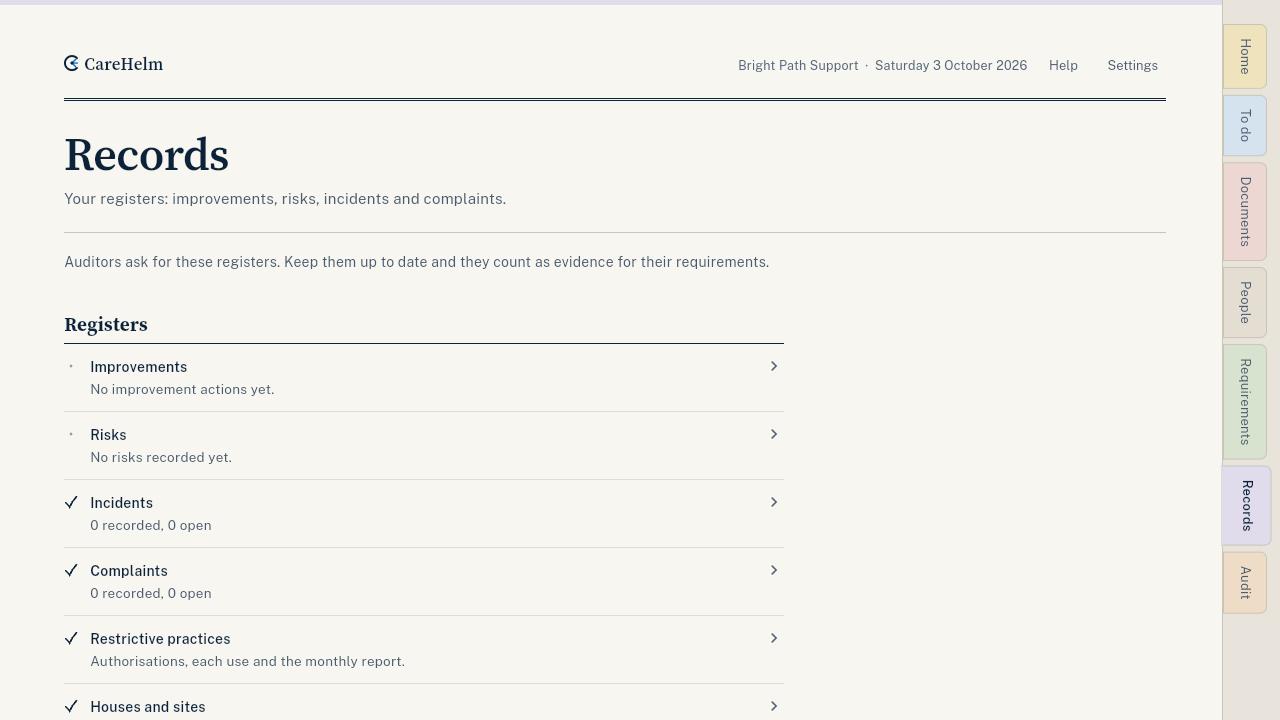The image size is (1280, 720).
Task: Expand the Complaints register chevron
Action: [773, 570]
